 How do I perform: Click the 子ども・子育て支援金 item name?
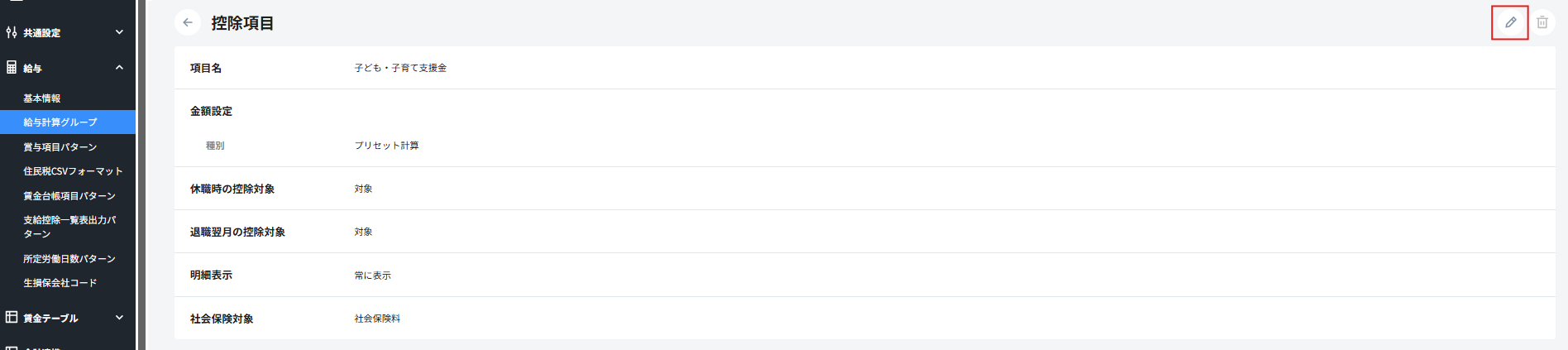(x=400, y=68)
